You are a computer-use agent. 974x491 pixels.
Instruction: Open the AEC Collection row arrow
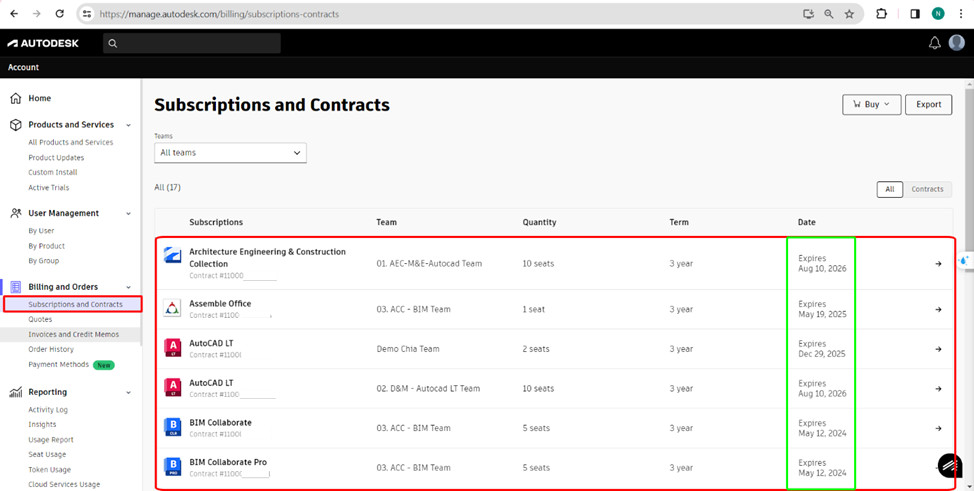[x=938, y=264]
